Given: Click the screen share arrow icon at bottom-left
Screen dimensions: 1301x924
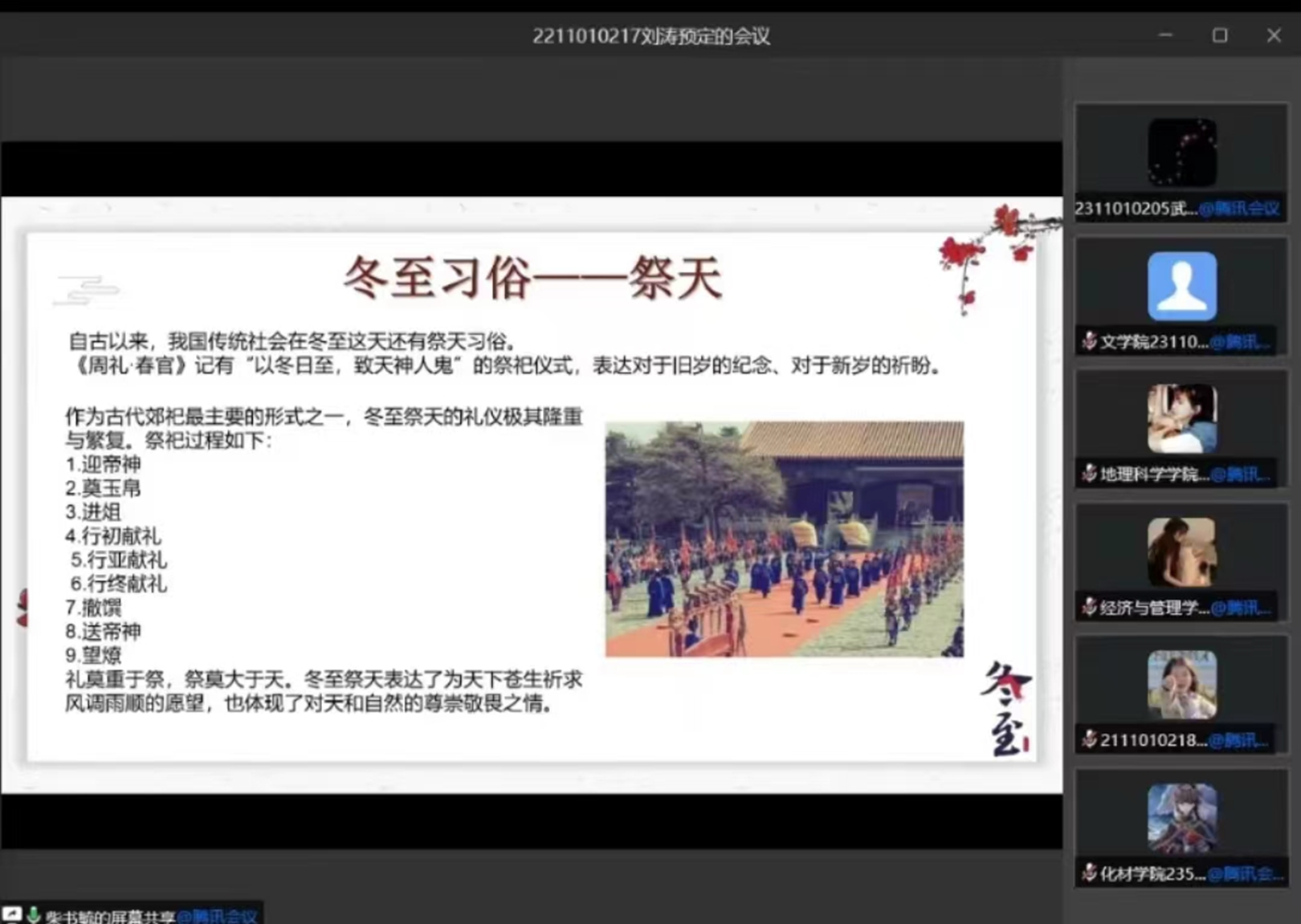Looking at the screenshot, I should click(x=12, y=914).
